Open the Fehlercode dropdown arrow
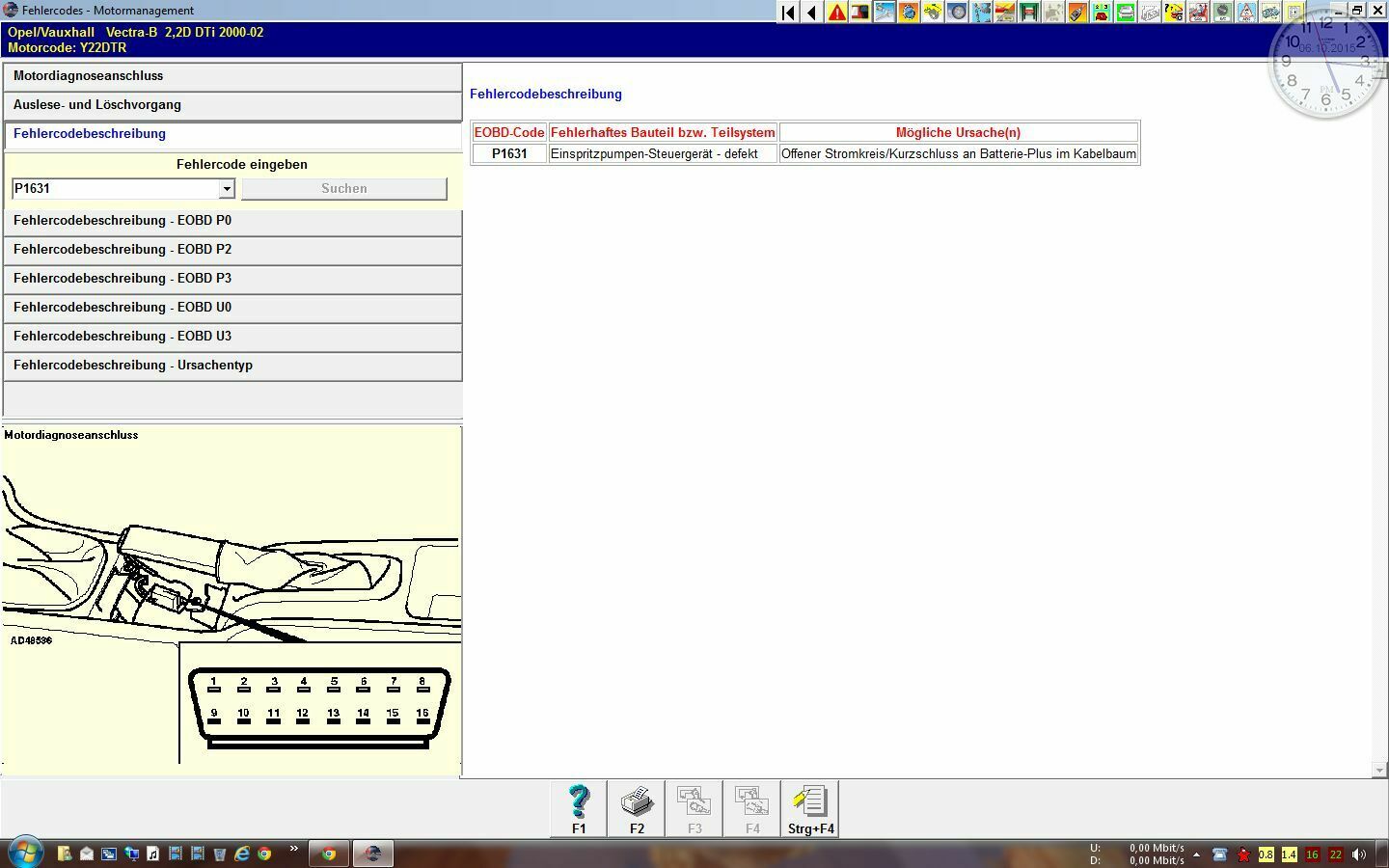Screen dimensions: 1389x868 point(227,189)
